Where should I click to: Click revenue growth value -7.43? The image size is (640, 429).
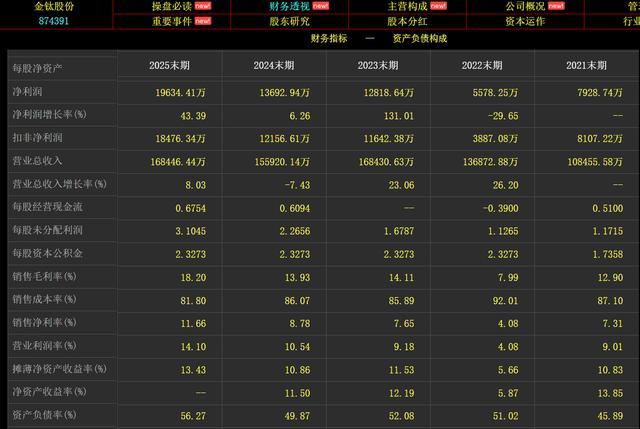click(x=298, y=185)
